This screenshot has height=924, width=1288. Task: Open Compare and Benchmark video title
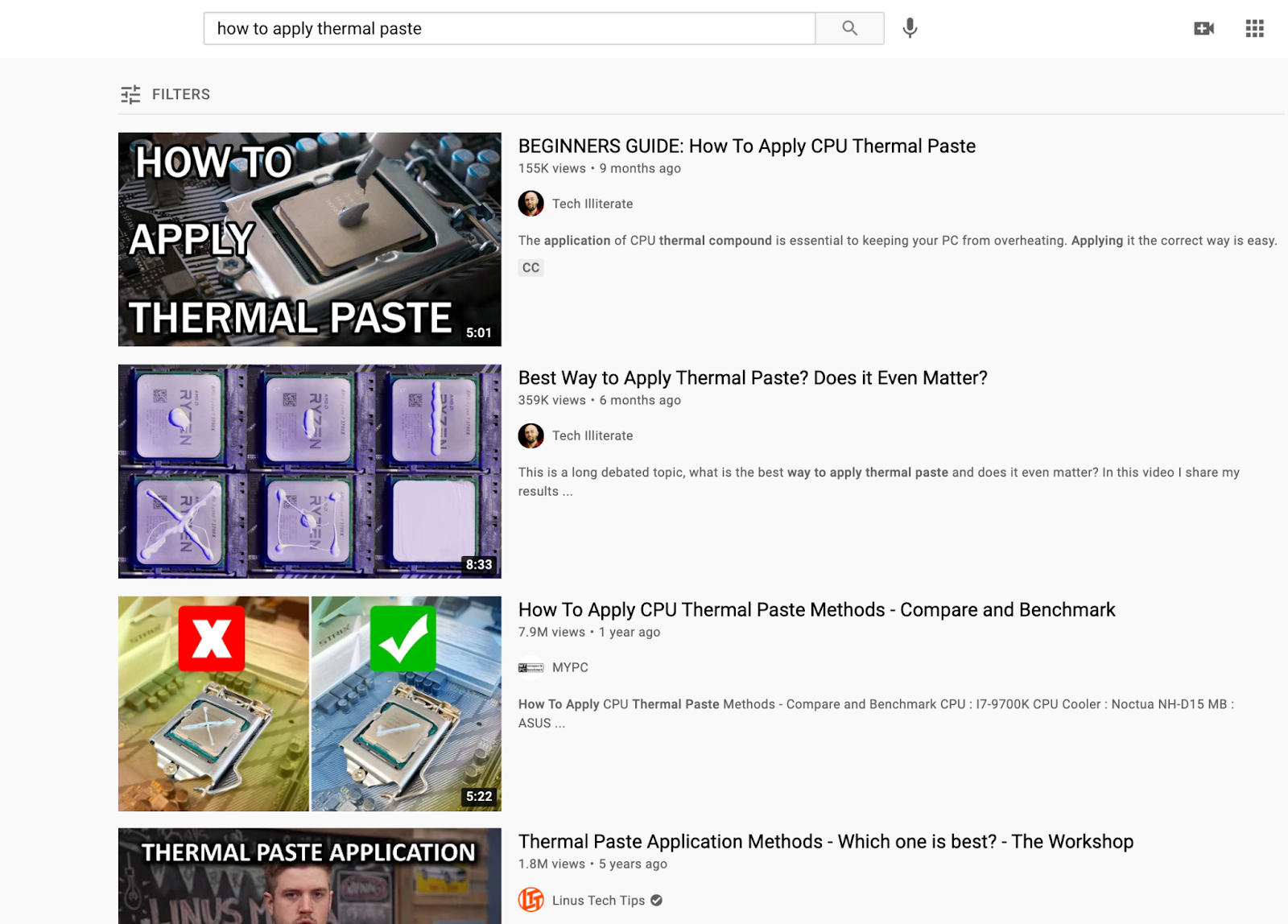816,609
